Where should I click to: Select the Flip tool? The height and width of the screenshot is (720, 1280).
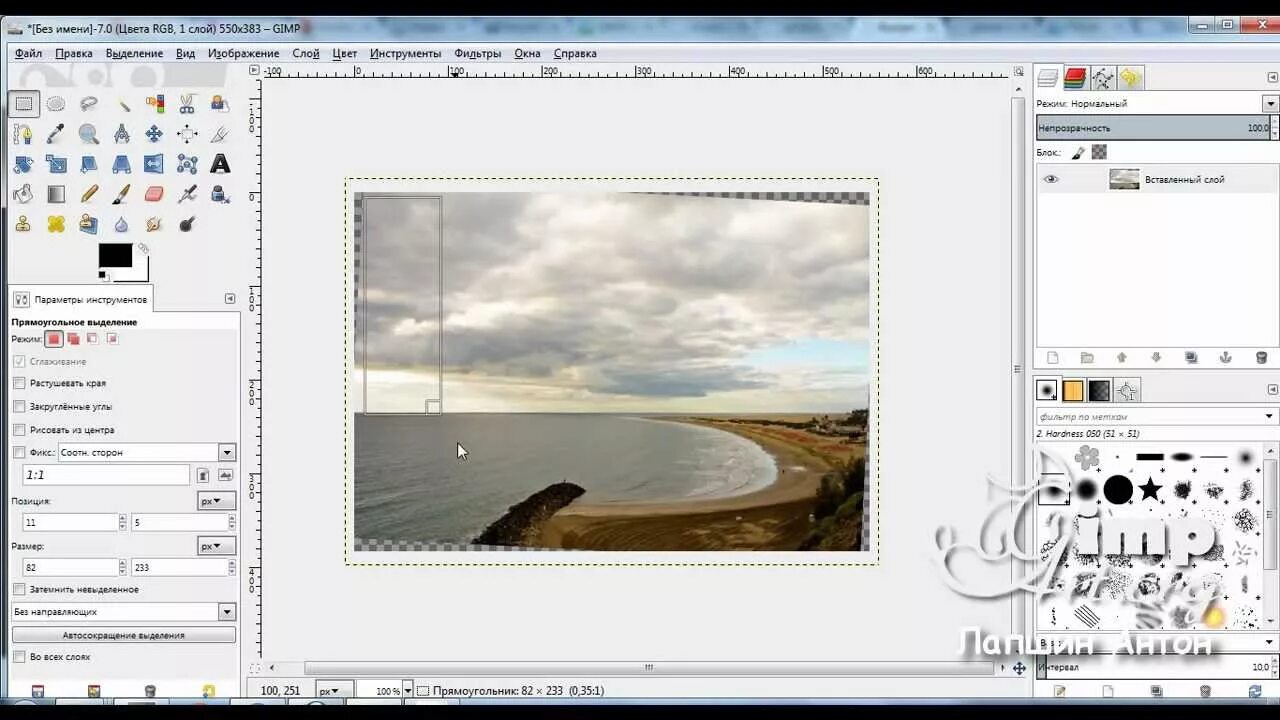pos(155,164)
